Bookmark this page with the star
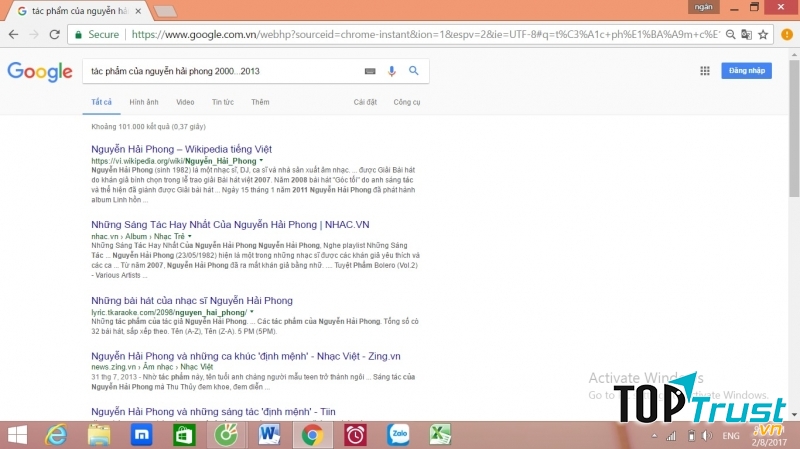Screen dimensions: 800x449 763,34
